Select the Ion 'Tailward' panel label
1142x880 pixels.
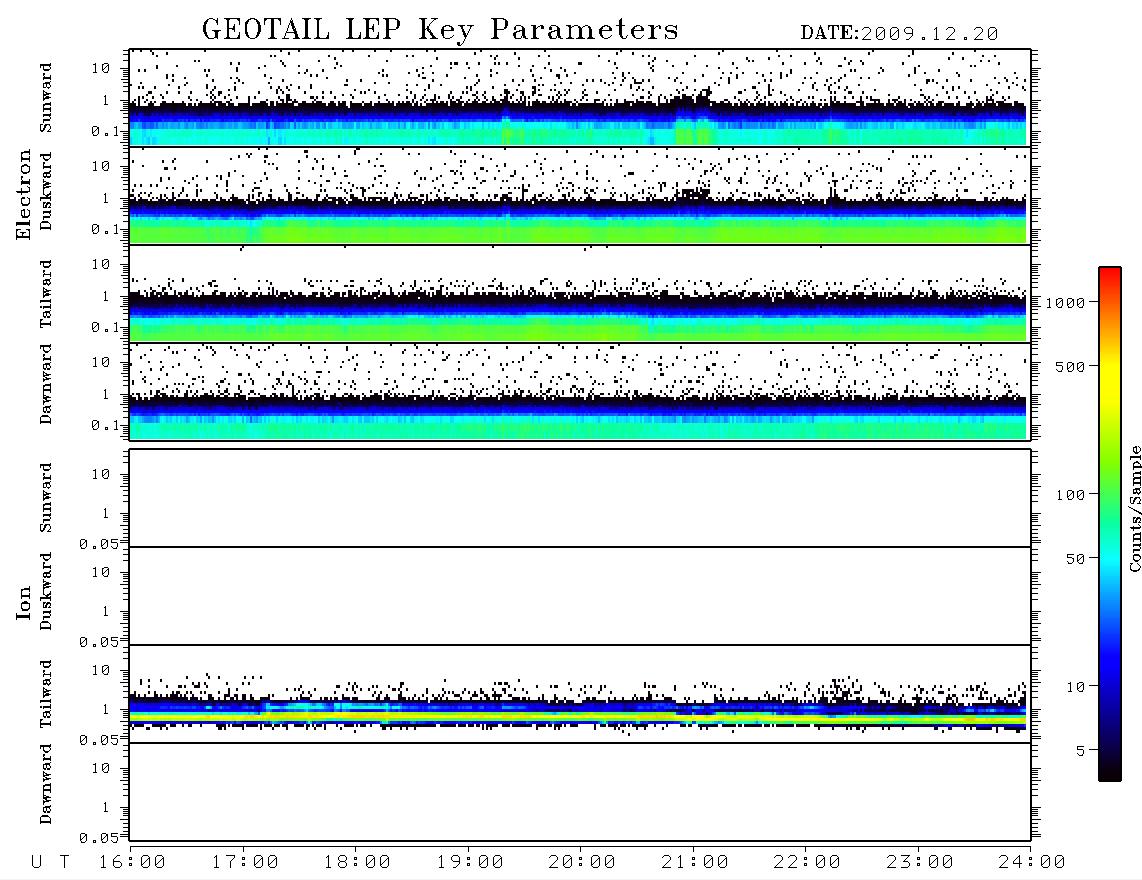46,694
